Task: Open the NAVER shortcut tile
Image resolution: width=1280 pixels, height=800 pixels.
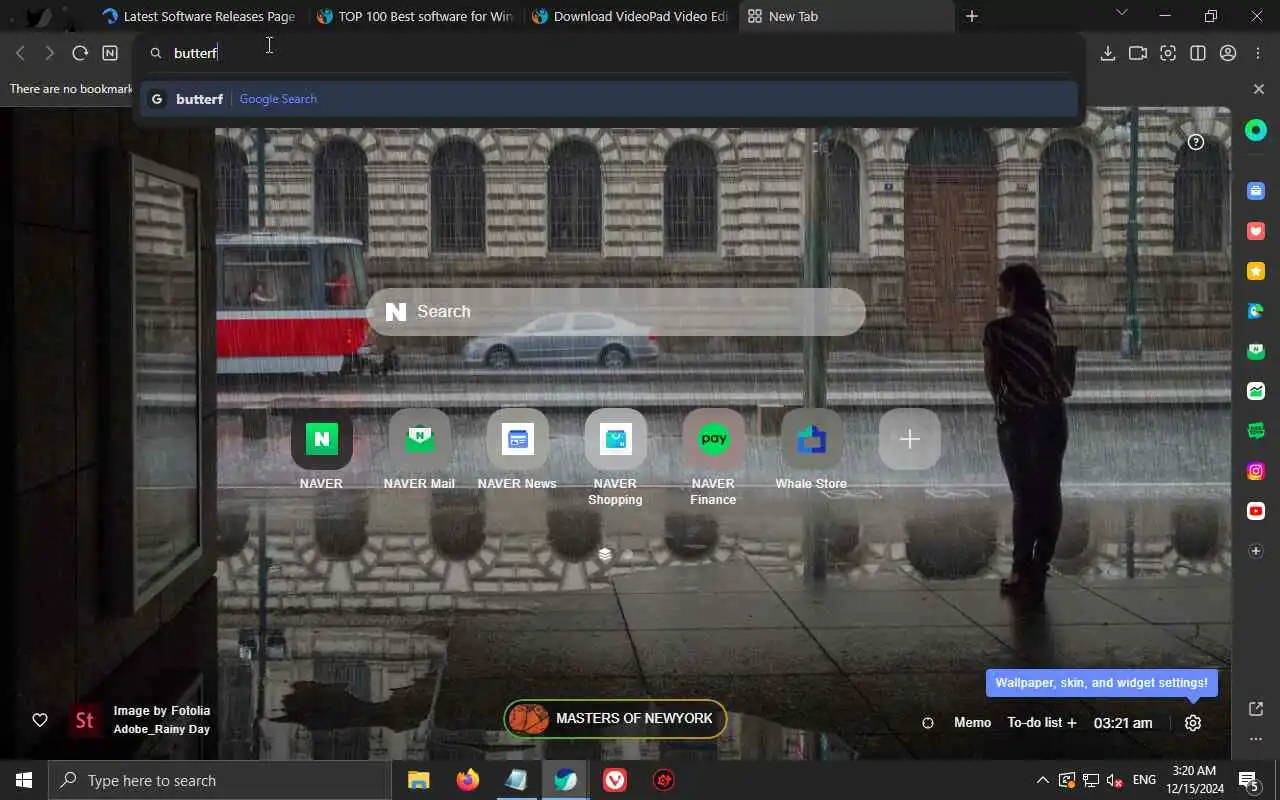Action: pyautogui.click(x=321, y=439)
